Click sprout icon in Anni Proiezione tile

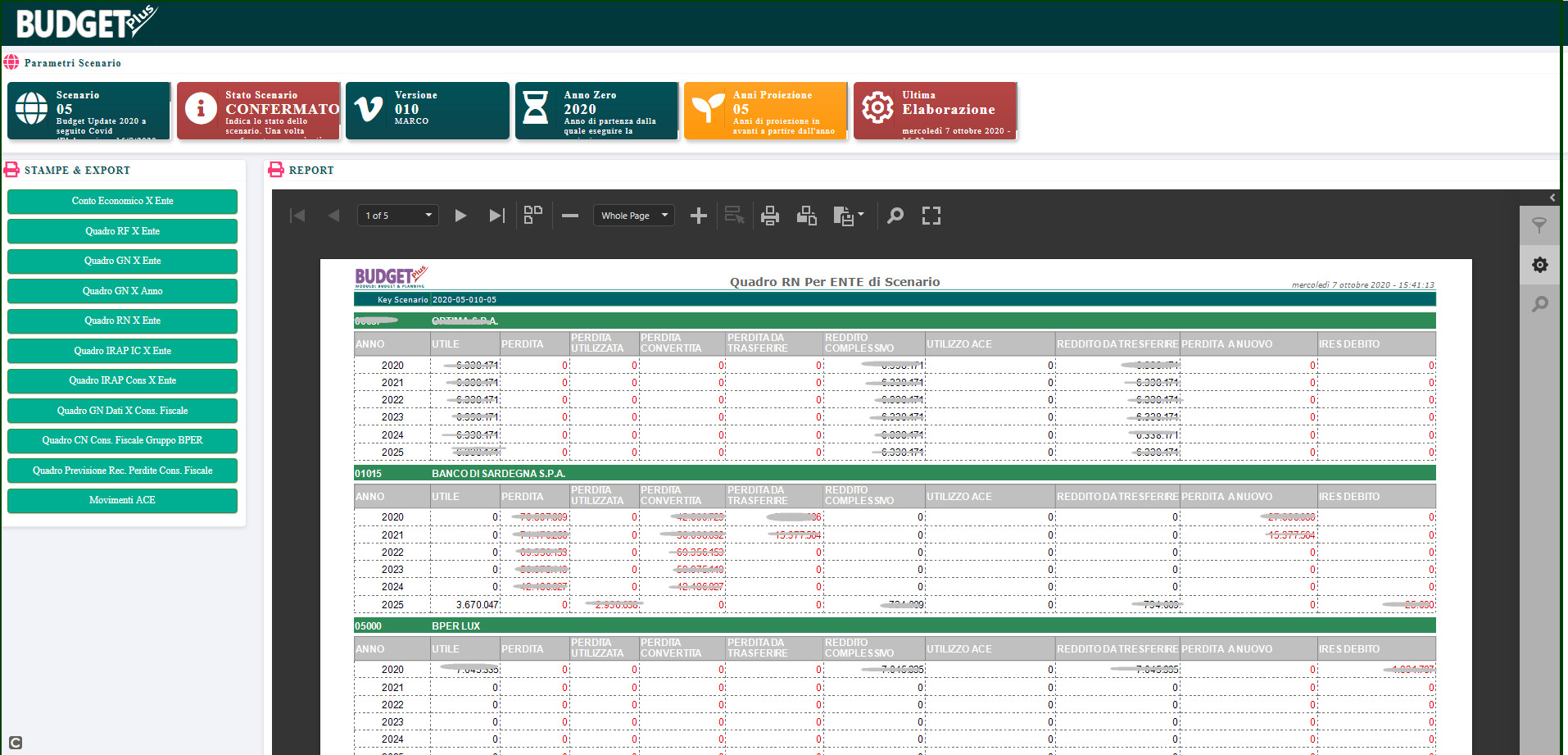(x=708, y=108)
